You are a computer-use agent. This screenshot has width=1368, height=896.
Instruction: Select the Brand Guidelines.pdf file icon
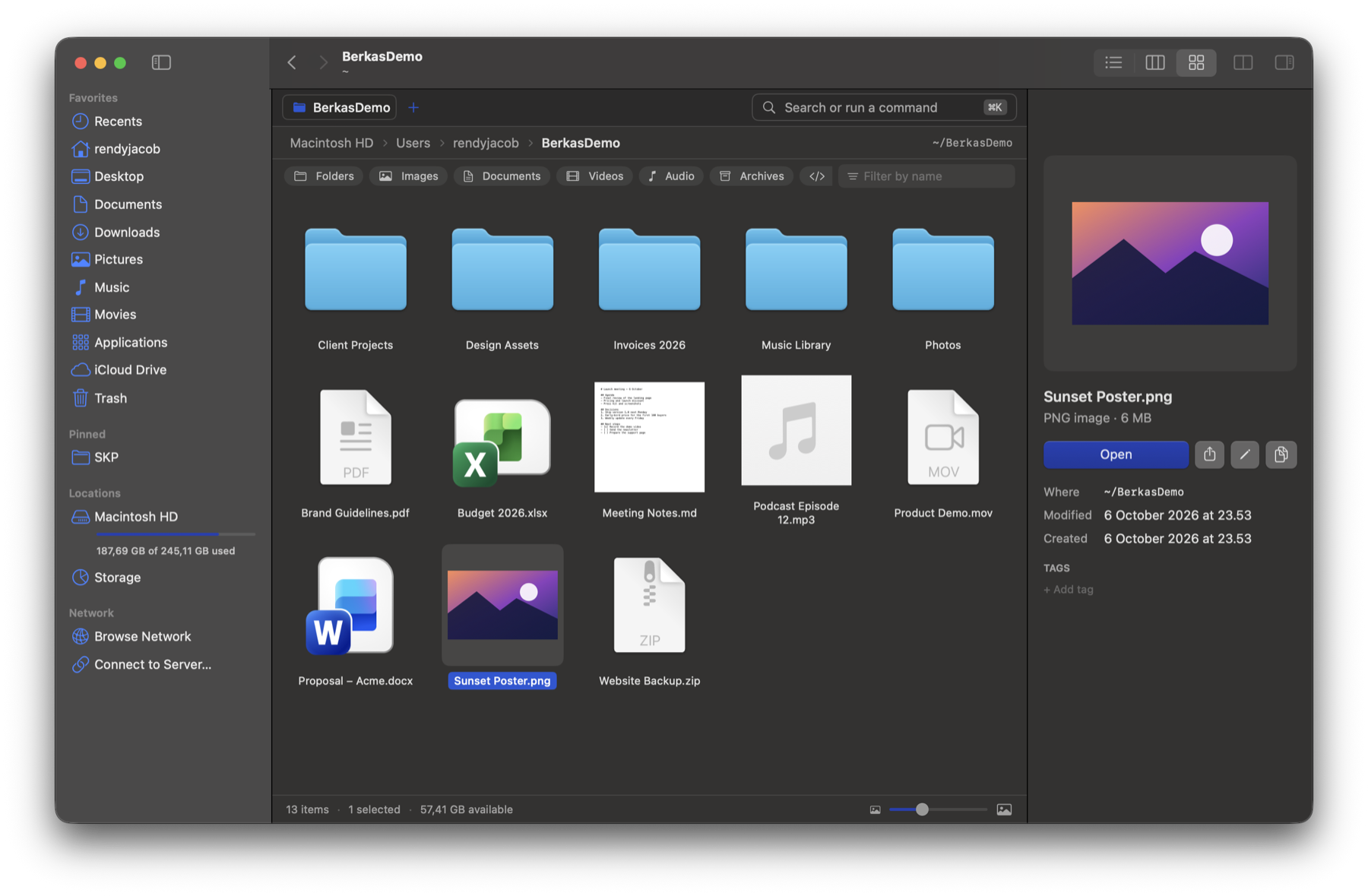[356, 437]
